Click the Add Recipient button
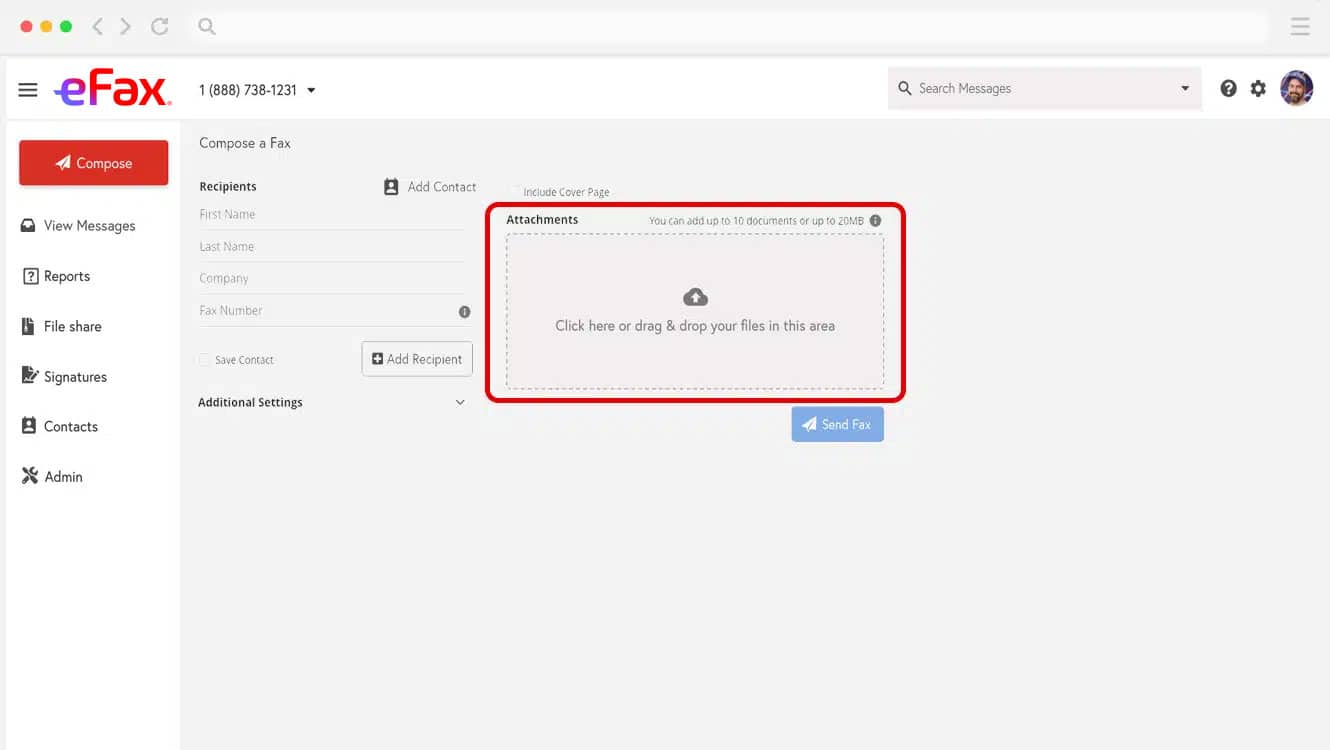The height and width of the screenshot is (750, 1330). [417, 358]
